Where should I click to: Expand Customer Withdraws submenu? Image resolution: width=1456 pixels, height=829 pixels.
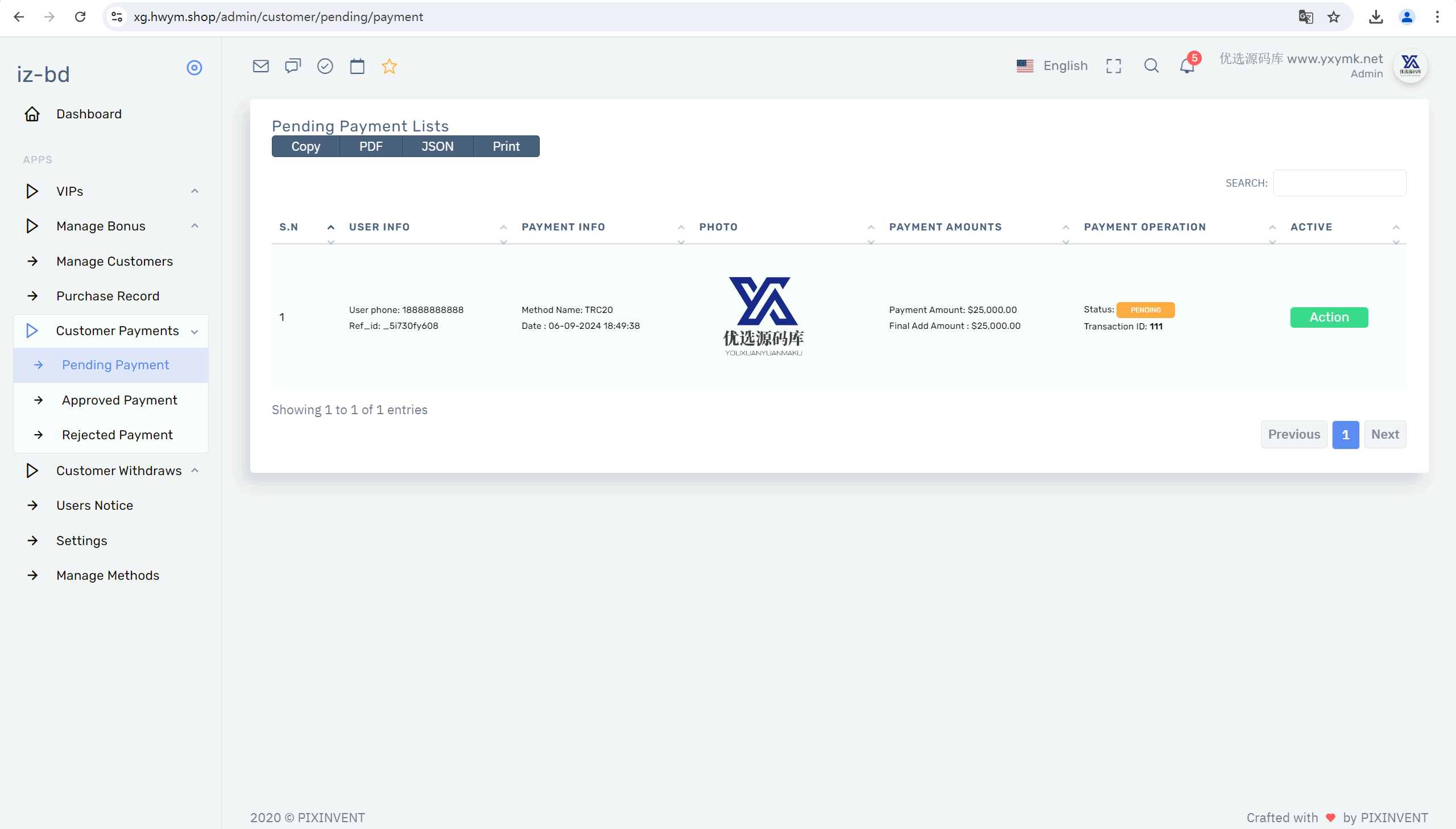(x=119, y=471)
